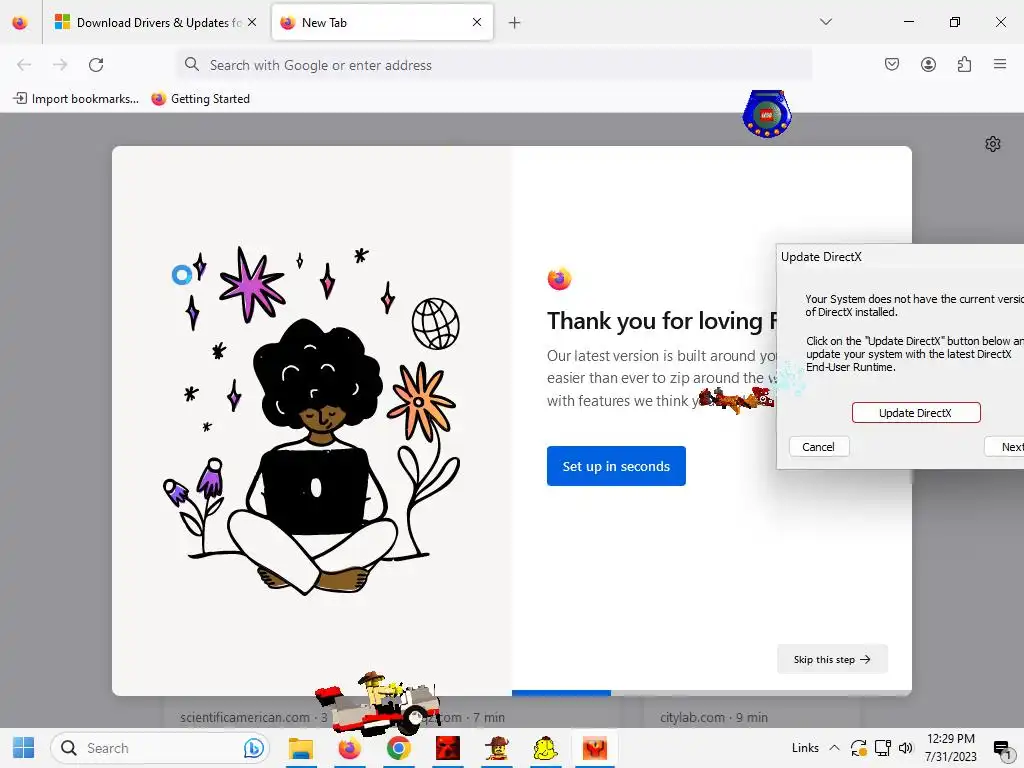Open the network tray icon
Viewport: 1024px width, 768px height.
(x=882, y=748)
